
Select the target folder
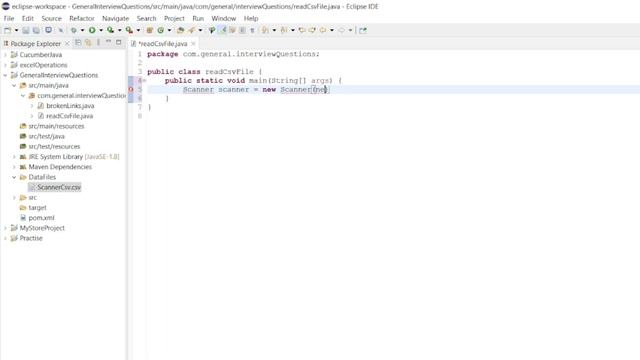(38, 208)
